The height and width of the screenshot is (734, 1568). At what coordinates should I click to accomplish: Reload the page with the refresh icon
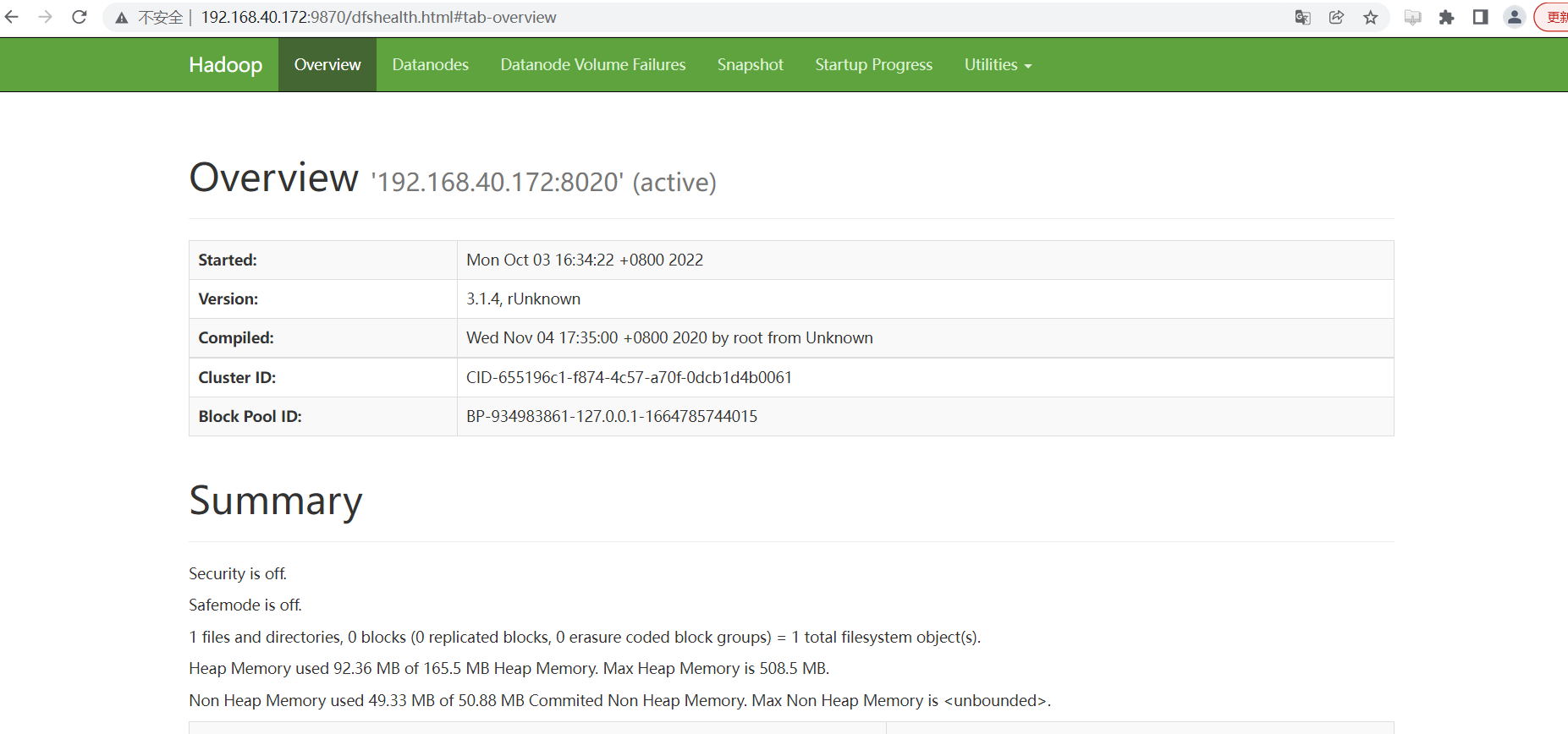click(x=79, y=17)
